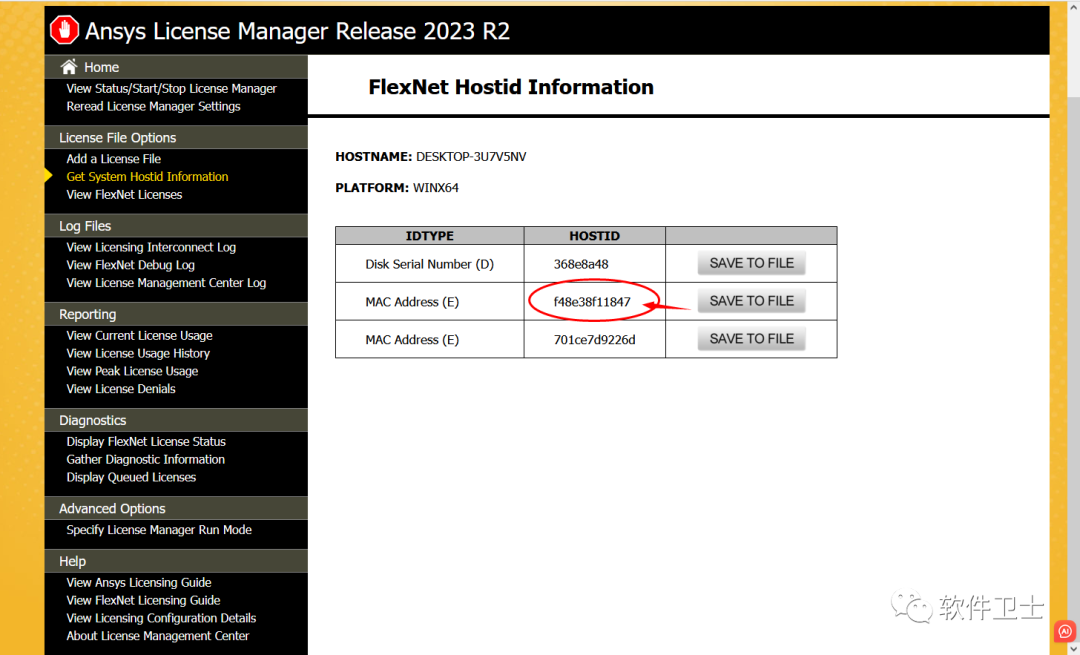
Task: Select Get System Hostid Information
Action: [147, 177]
